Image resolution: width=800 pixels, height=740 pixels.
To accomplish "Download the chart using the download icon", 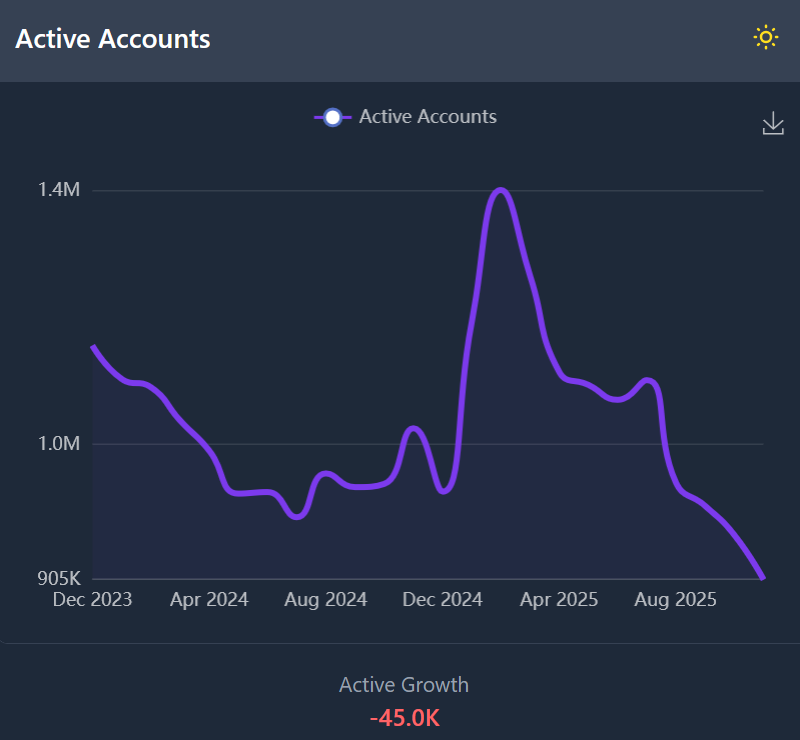I will 773,124.
